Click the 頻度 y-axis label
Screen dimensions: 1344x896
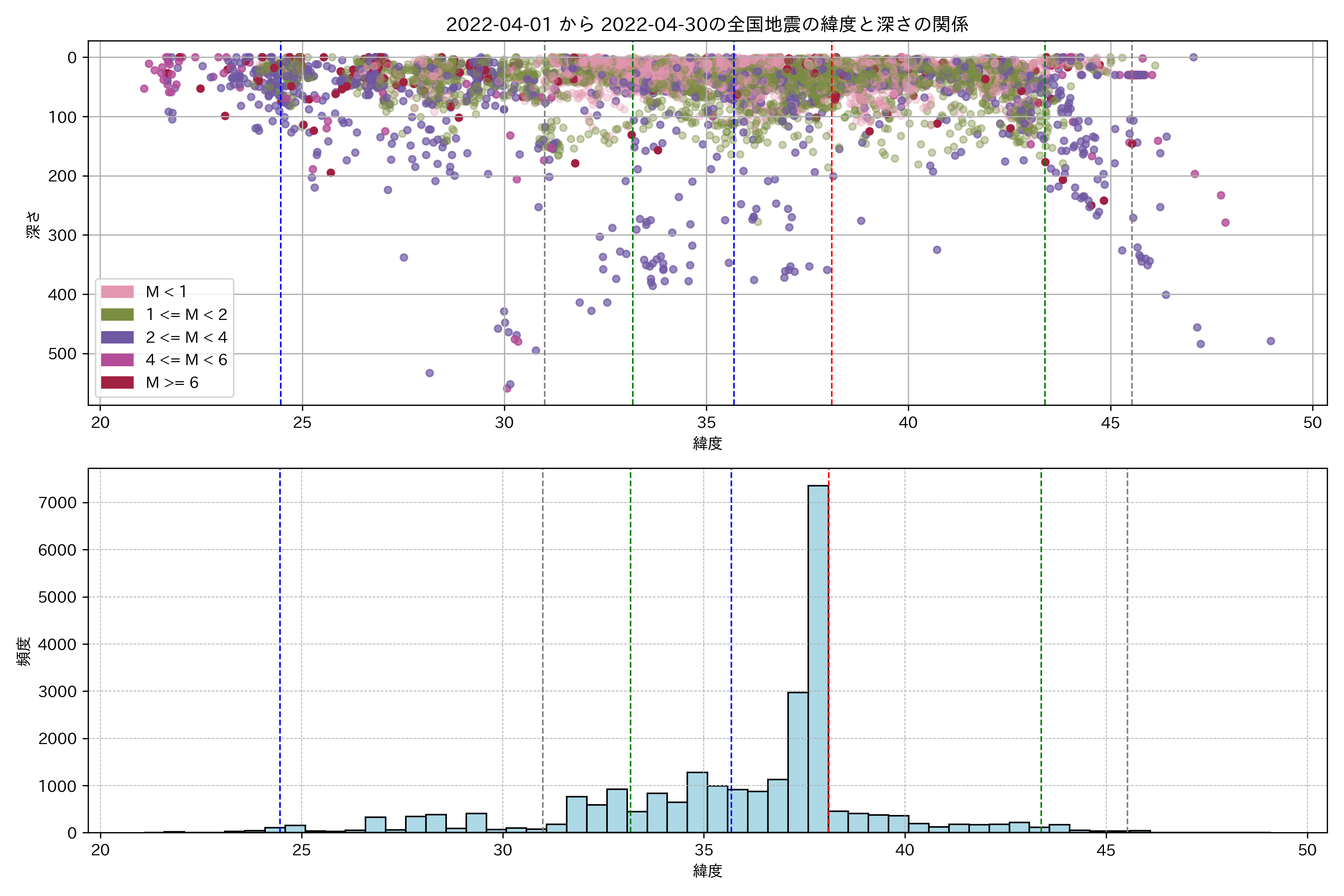point(24,651)
